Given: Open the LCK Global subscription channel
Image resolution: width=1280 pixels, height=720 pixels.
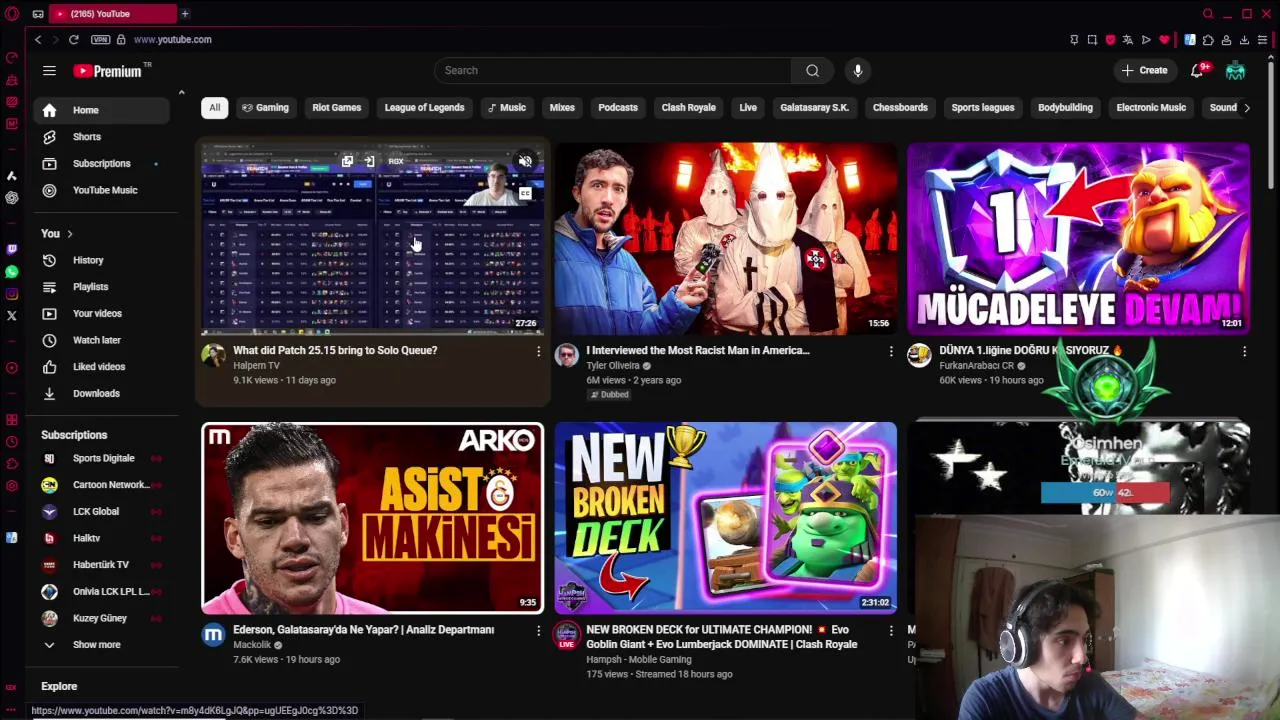Looking at the screenshot, I should tap(102, 511).
